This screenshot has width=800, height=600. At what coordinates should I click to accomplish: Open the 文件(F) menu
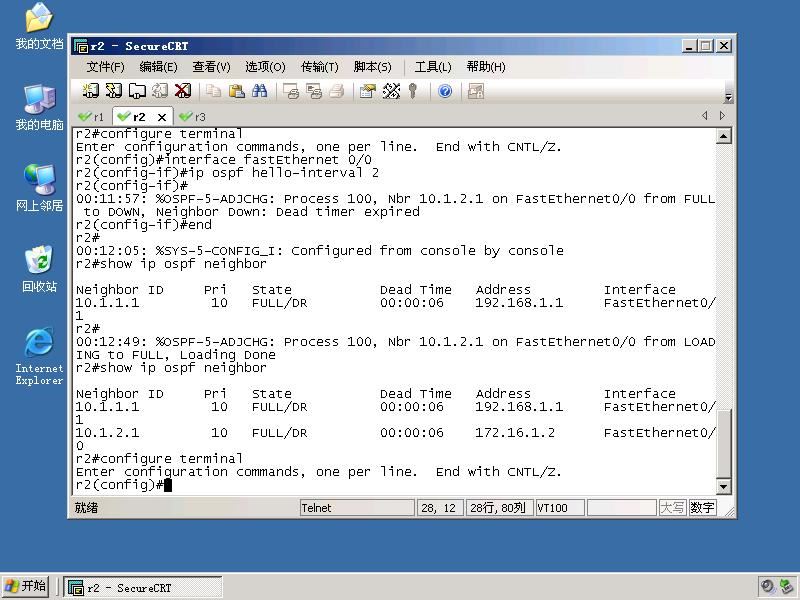tap(106, 67)
